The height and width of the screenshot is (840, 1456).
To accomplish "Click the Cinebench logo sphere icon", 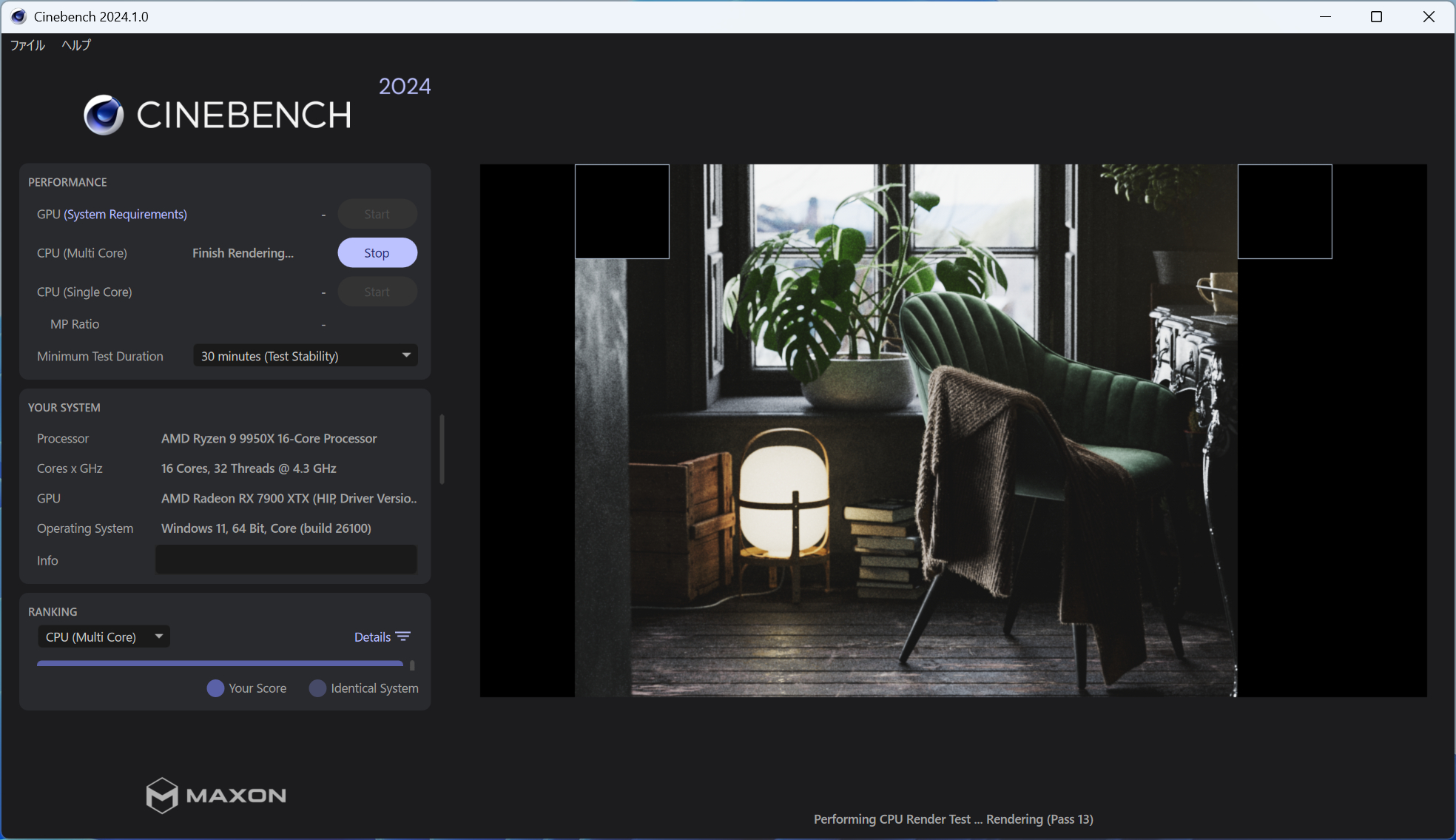I will (x=104, y=115).
